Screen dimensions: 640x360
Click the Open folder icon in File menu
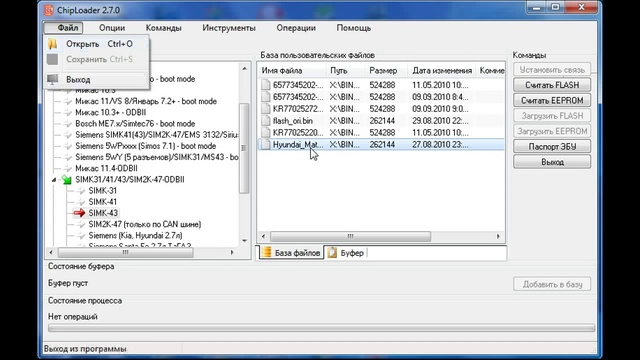(52, 44)
